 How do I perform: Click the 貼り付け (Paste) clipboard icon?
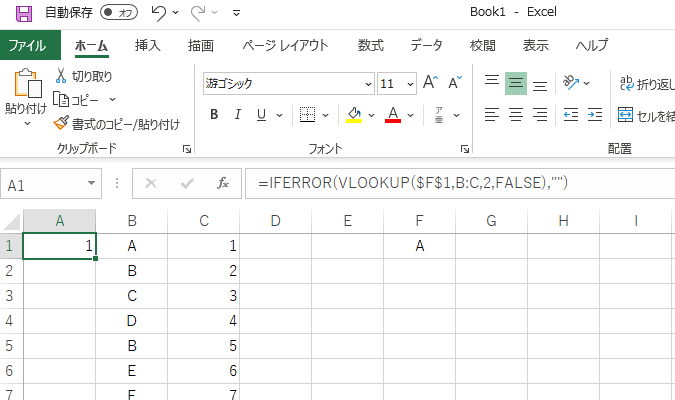tap(28, 83)
